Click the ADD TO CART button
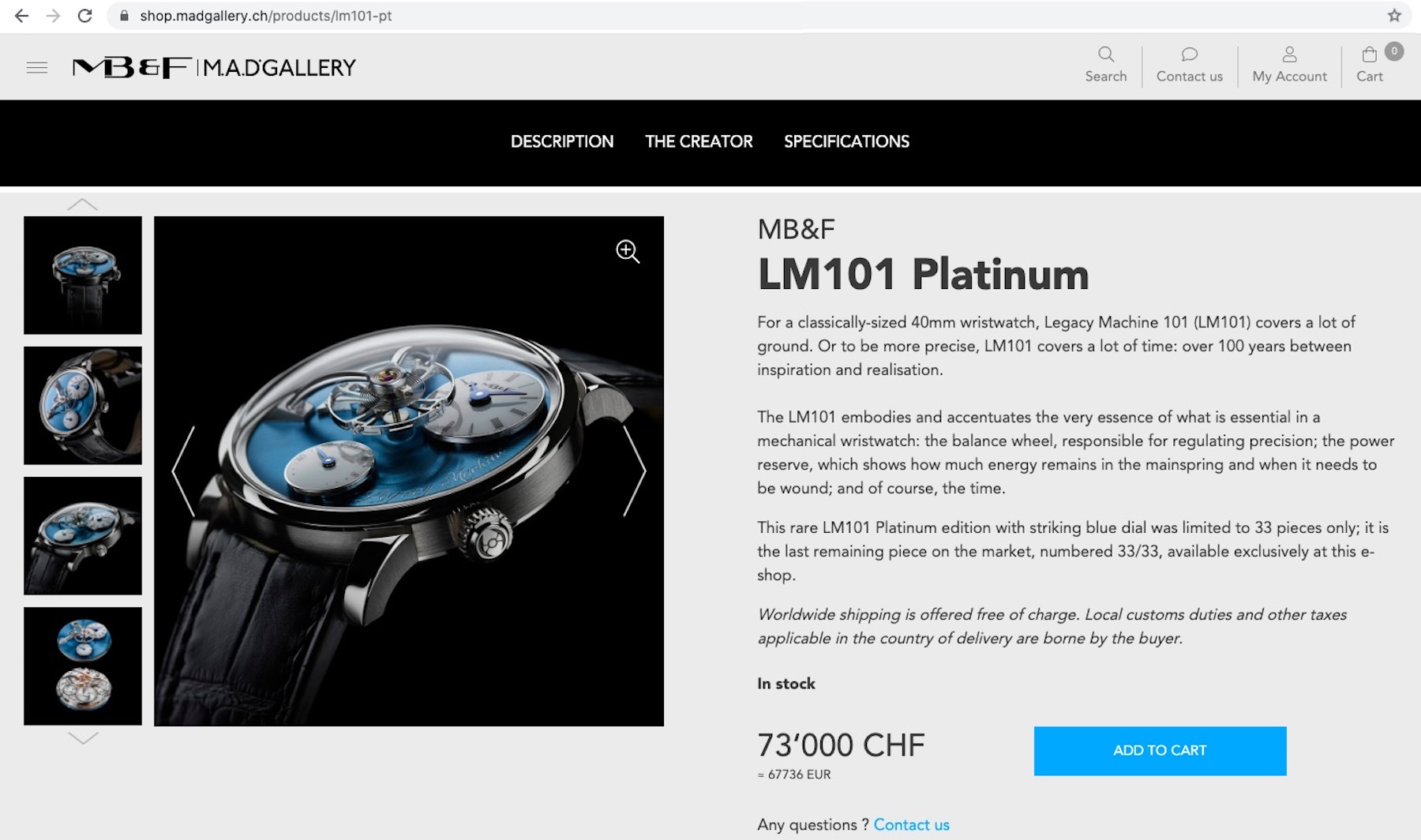Image resolution: width=1421 pixels, height=840 pixels. pos(1160,751)
